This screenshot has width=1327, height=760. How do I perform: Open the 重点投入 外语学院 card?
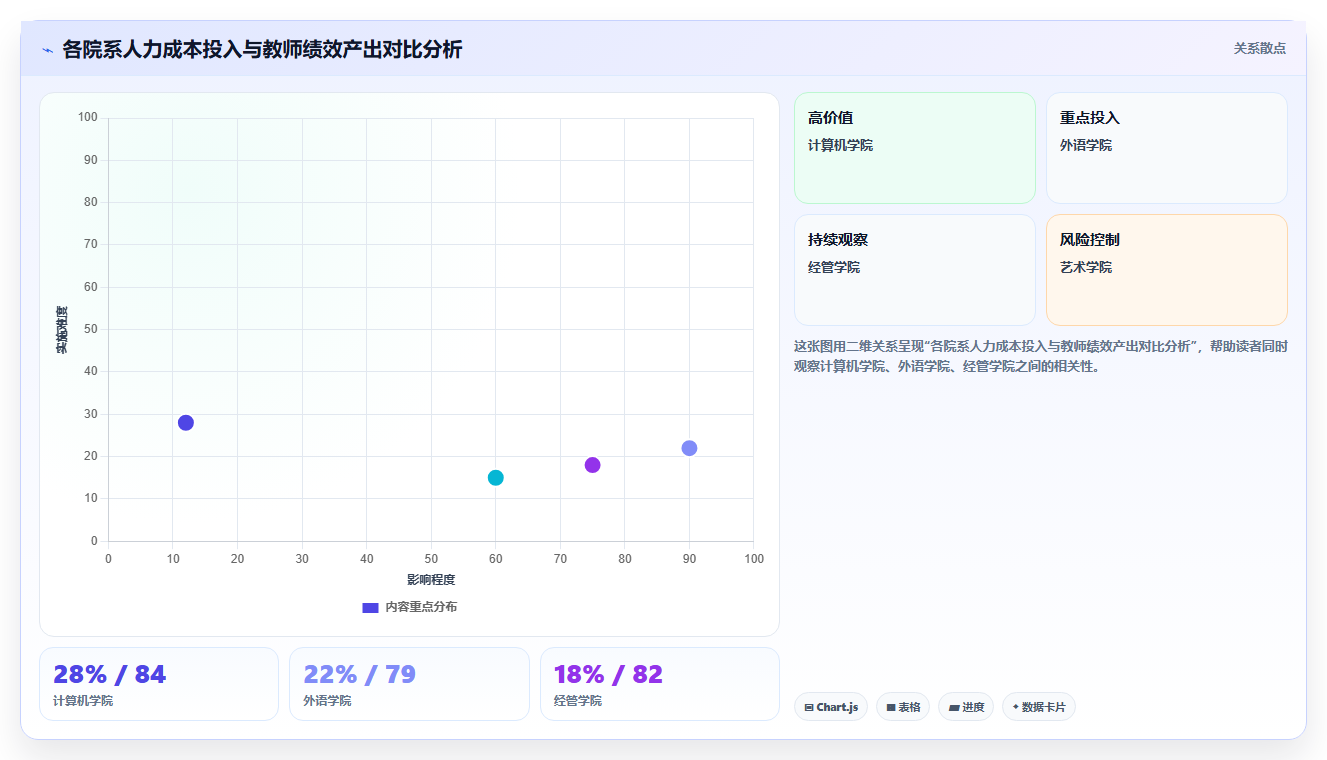[1167, 148]
